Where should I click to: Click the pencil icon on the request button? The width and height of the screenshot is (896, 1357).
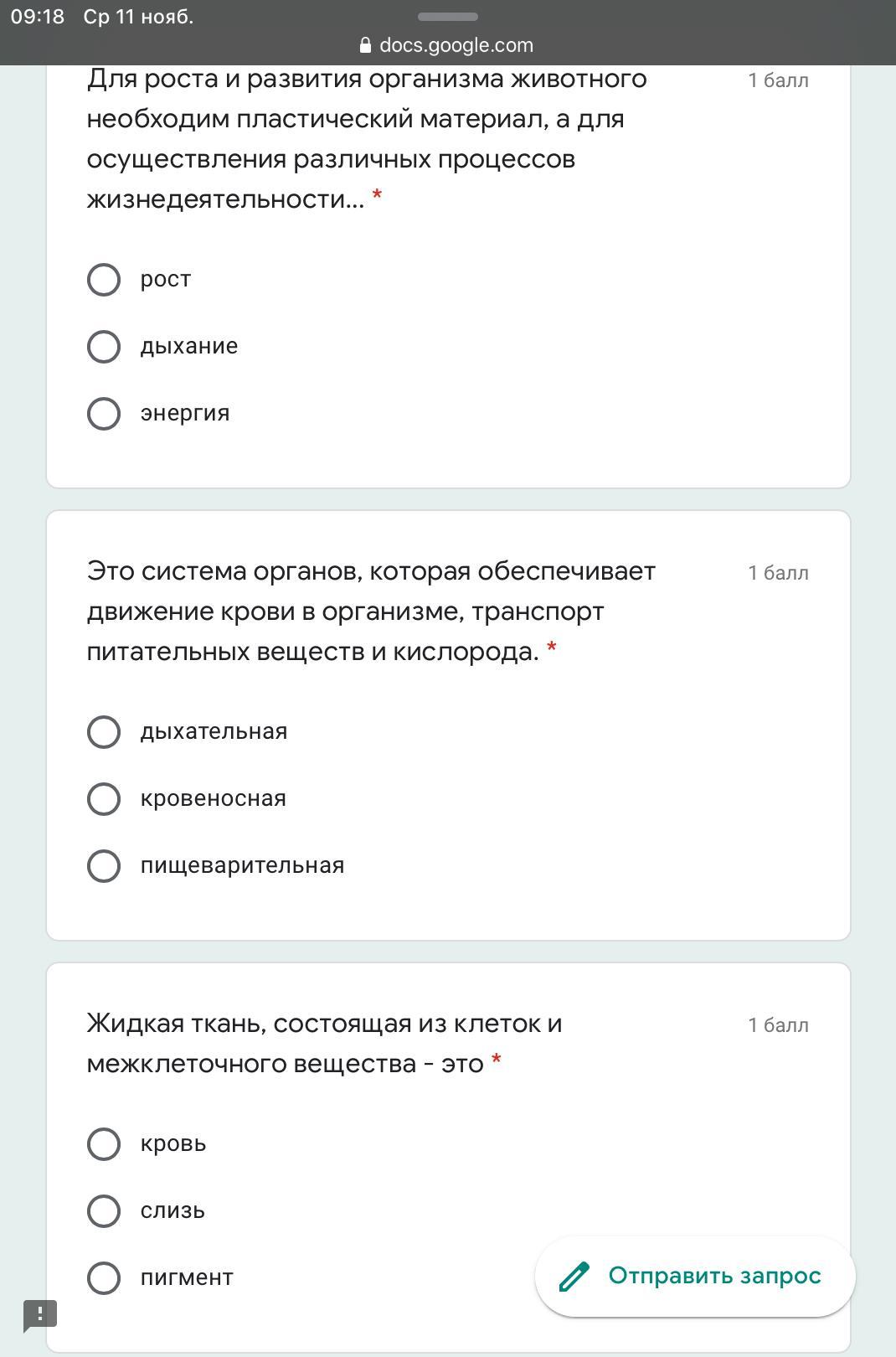pyautogui.click(x=574, y=1277)
